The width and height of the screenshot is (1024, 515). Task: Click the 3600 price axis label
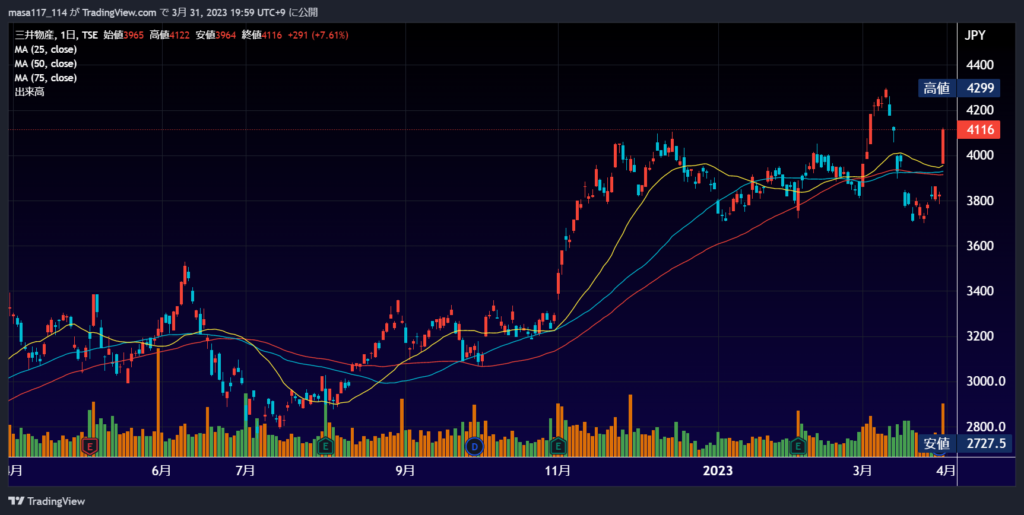980,246
